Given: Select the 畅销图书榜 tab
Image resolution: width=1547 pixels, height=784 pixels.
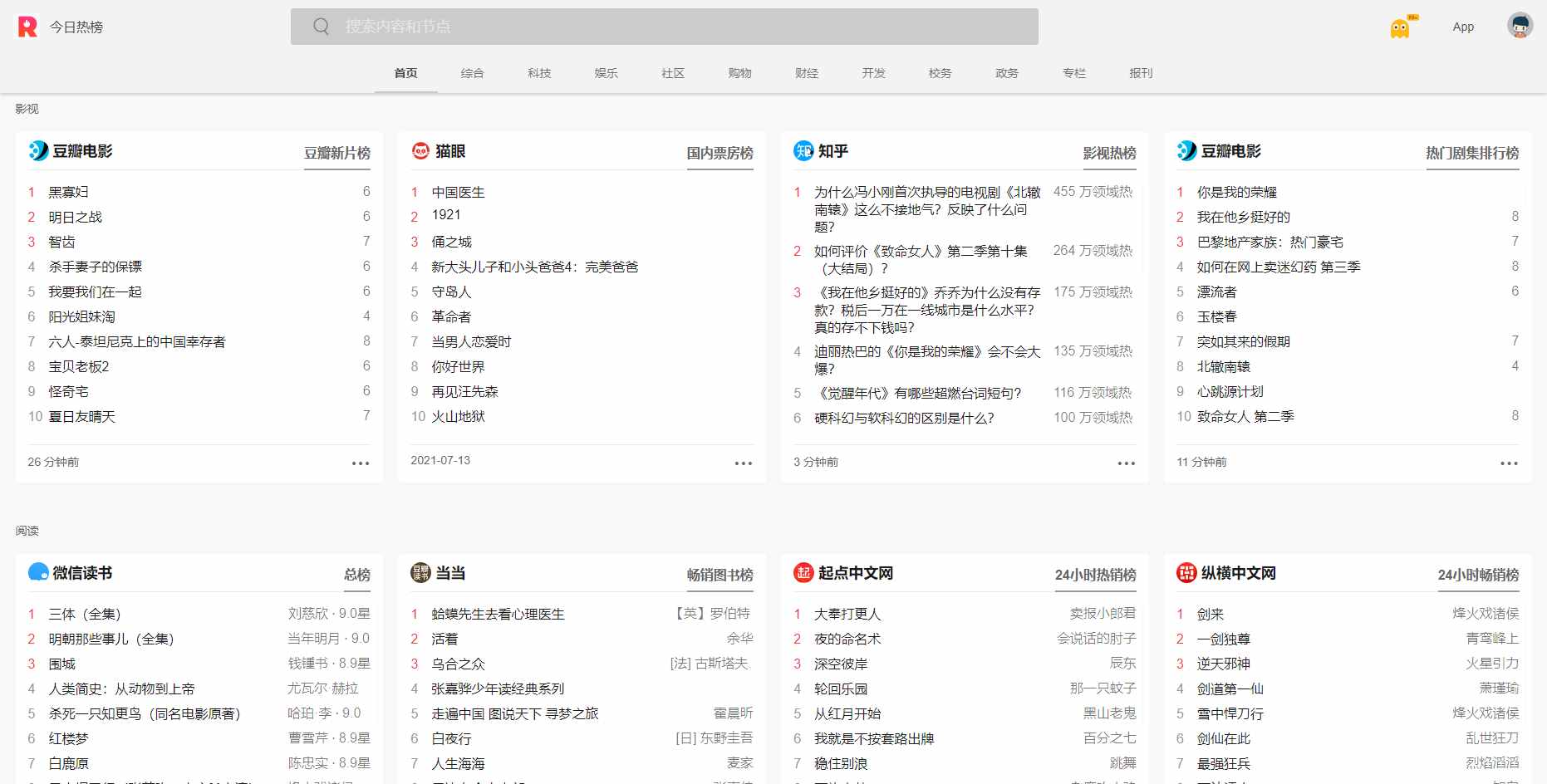Looking at the screenshot, I should [x=719, y=575].
